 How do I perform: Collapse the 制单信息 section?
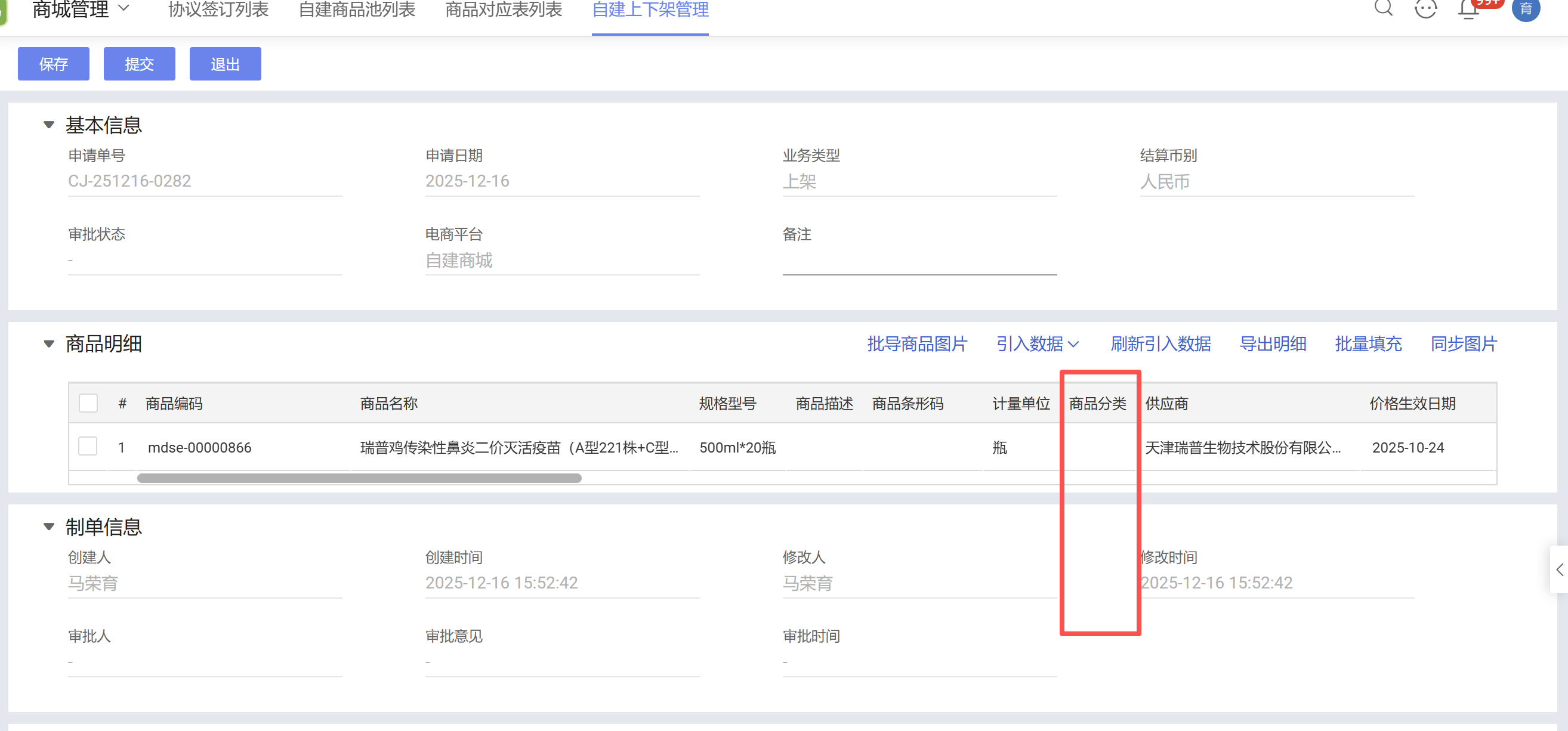pyautogui.click(x=50, y=526)
